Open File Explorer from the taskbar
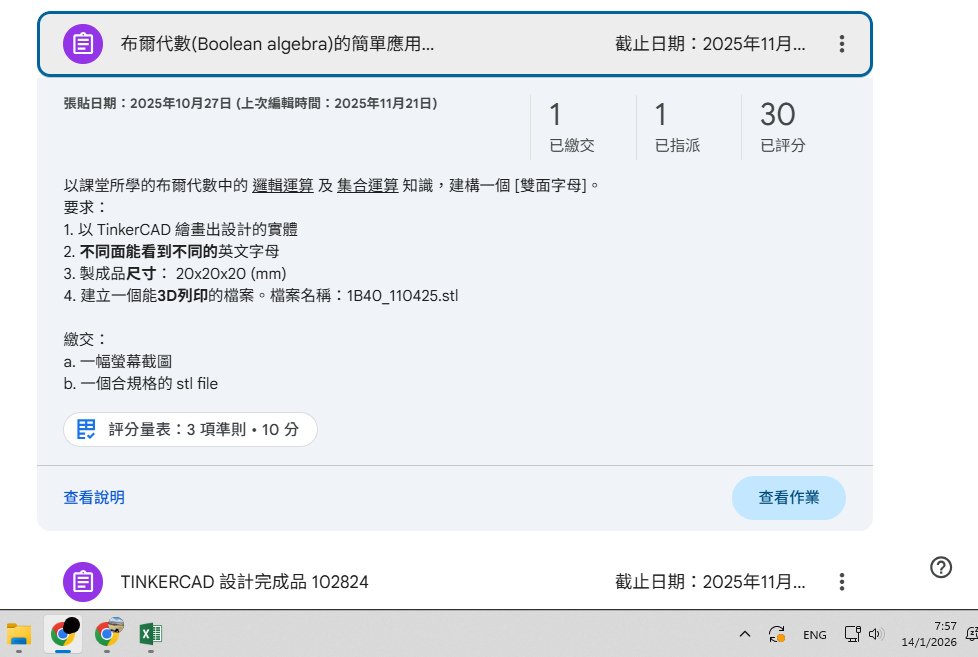 pyautogui.click(x=19, y=633)
